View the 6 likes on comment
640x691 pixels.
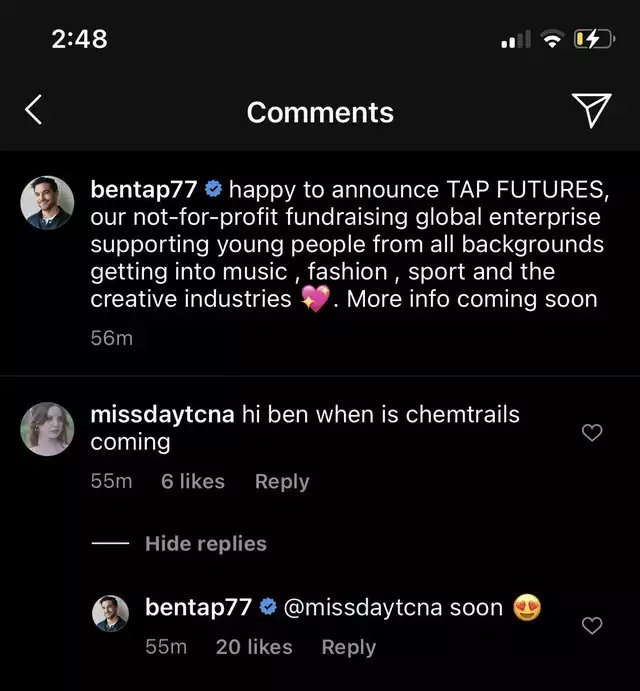coord(193,481)
